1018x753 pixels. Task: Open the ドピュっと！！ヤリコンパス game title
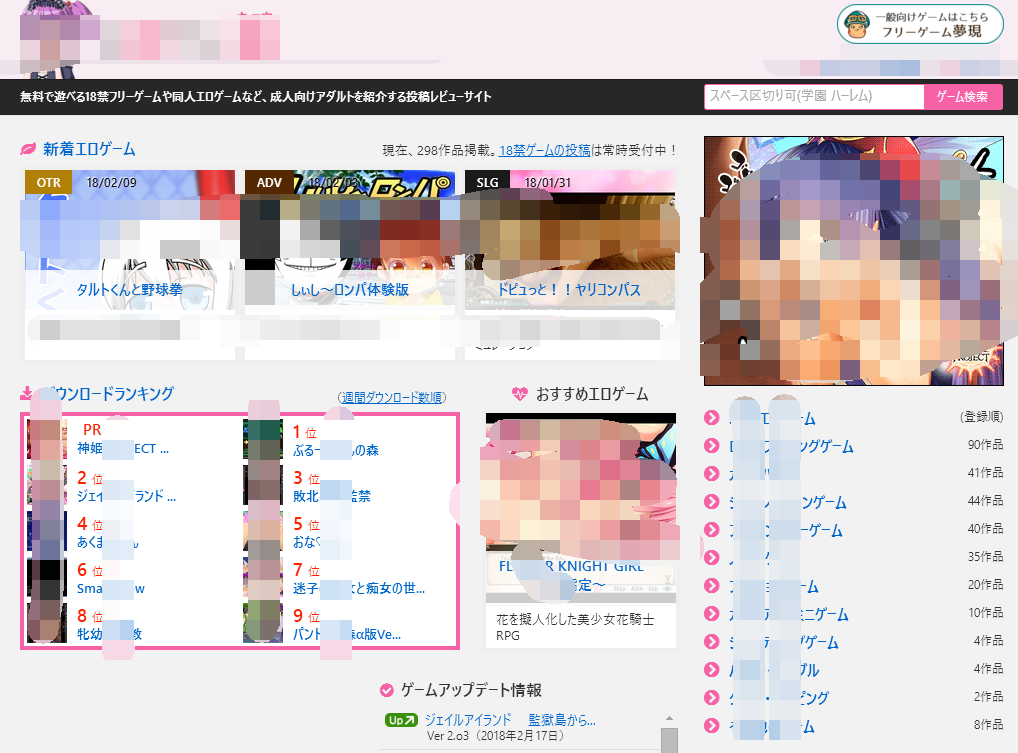tap(569, 290)
